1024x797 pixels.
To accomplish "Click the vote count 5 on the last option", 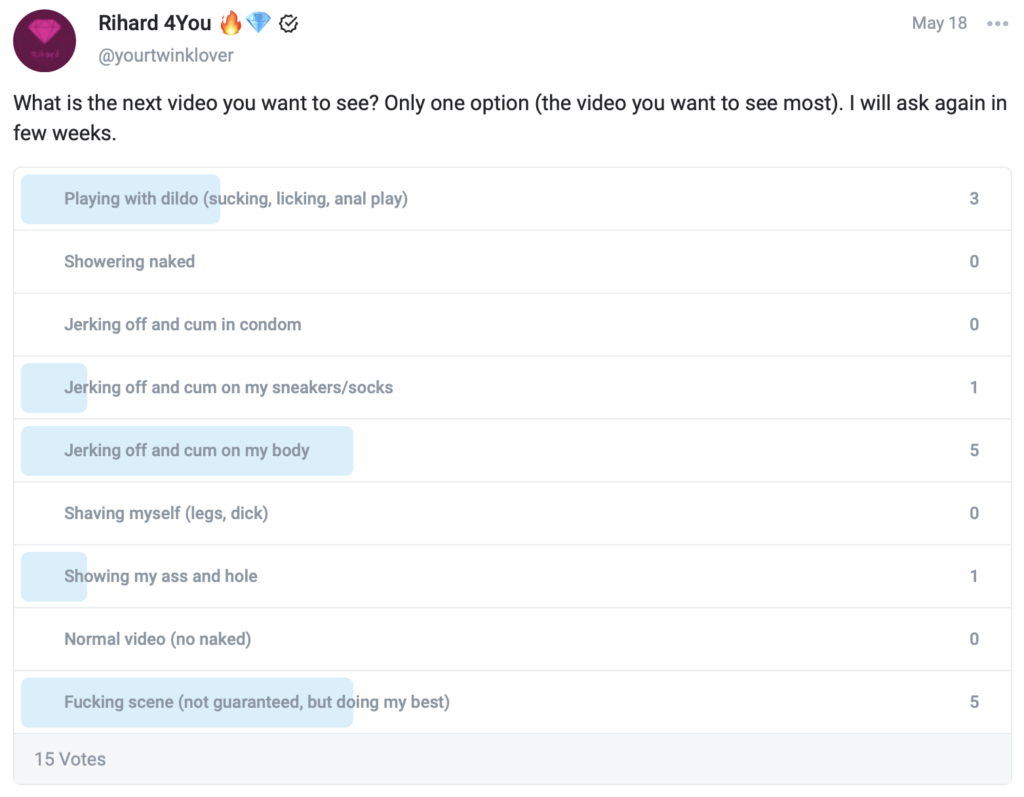I will click(x=974, y=702).
